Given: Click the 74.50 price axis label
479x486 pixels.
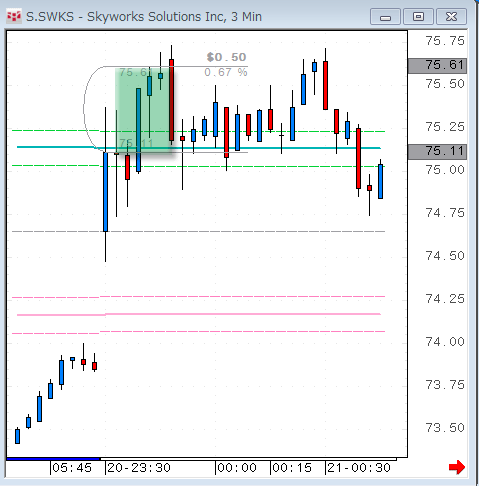Looking at the screenshot, I should pyautogui.click(x=445, y=256).
